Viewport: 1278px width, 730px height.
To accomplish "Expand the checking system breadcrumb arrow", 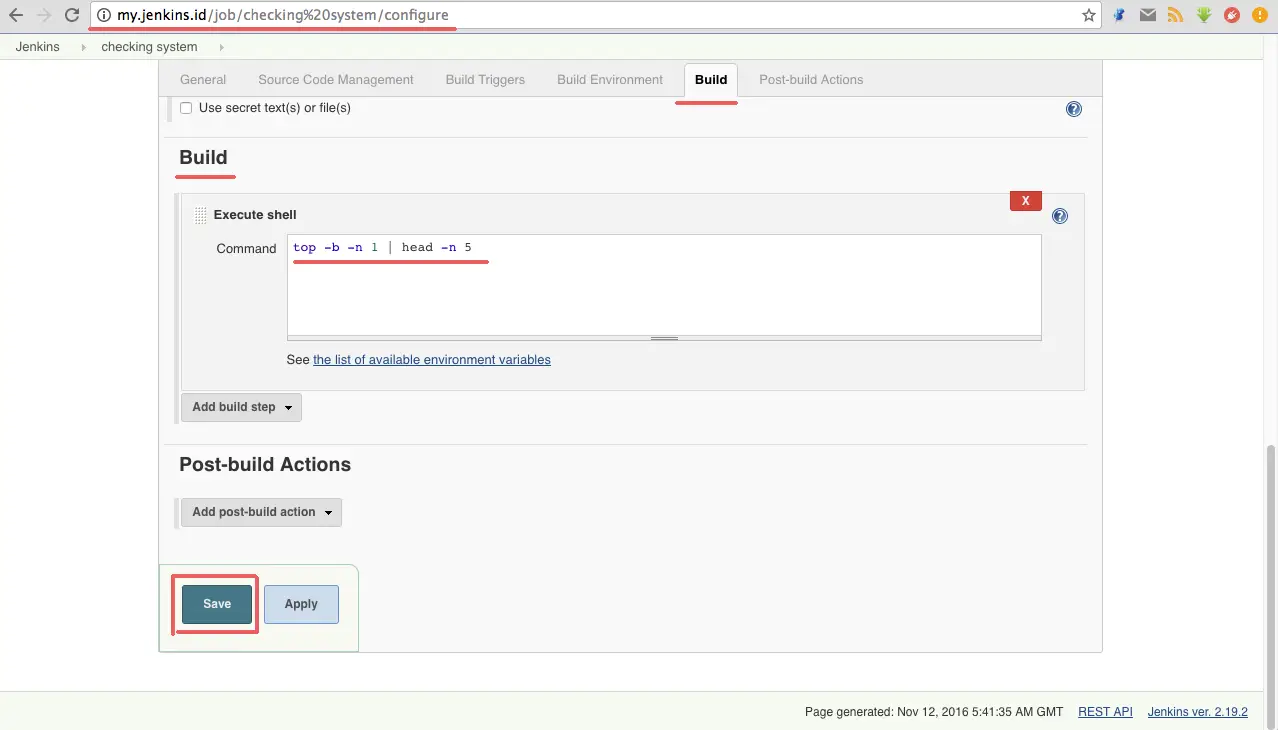I will point(221,47).
